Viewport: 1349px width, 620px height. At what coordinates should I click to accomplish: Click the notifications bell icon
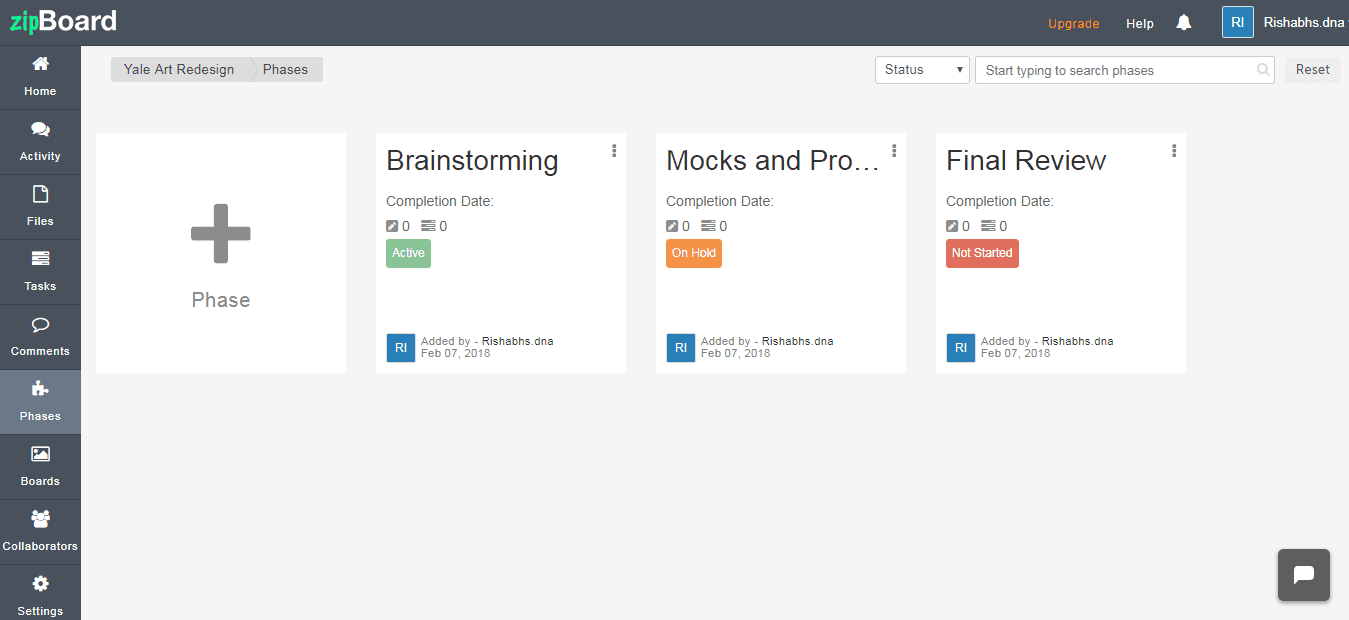(x=1184, y=23)
